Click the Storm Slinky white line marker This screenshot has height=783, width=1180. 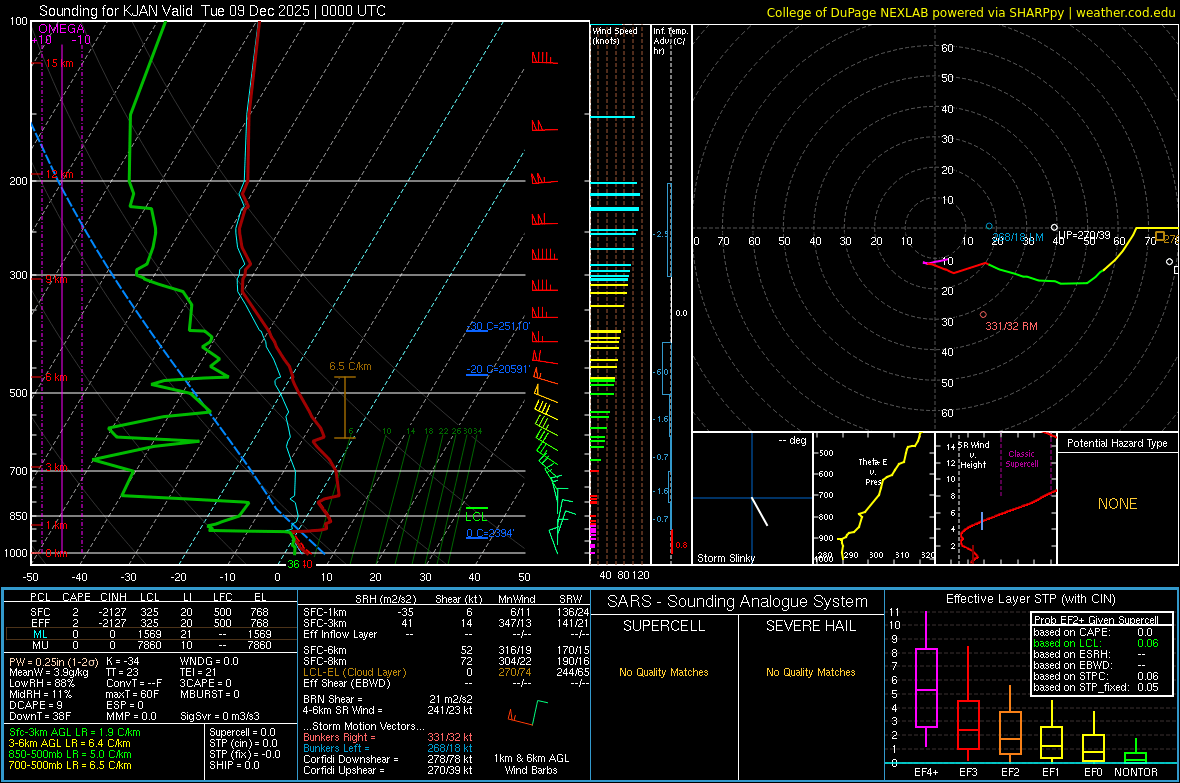click(x=759, y=510)
